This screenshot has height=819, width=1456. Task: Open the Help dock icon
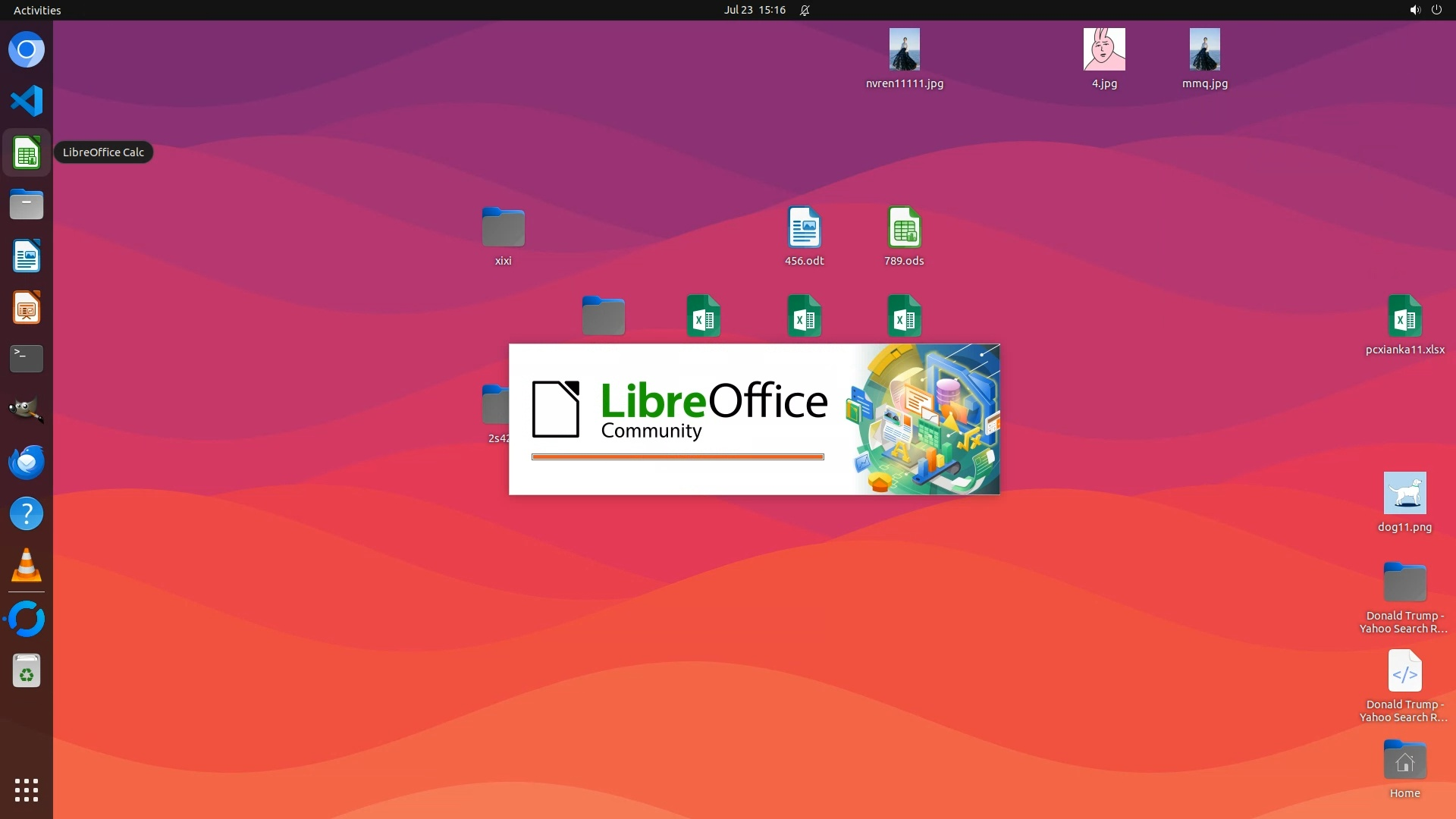[x=27, y=514]
